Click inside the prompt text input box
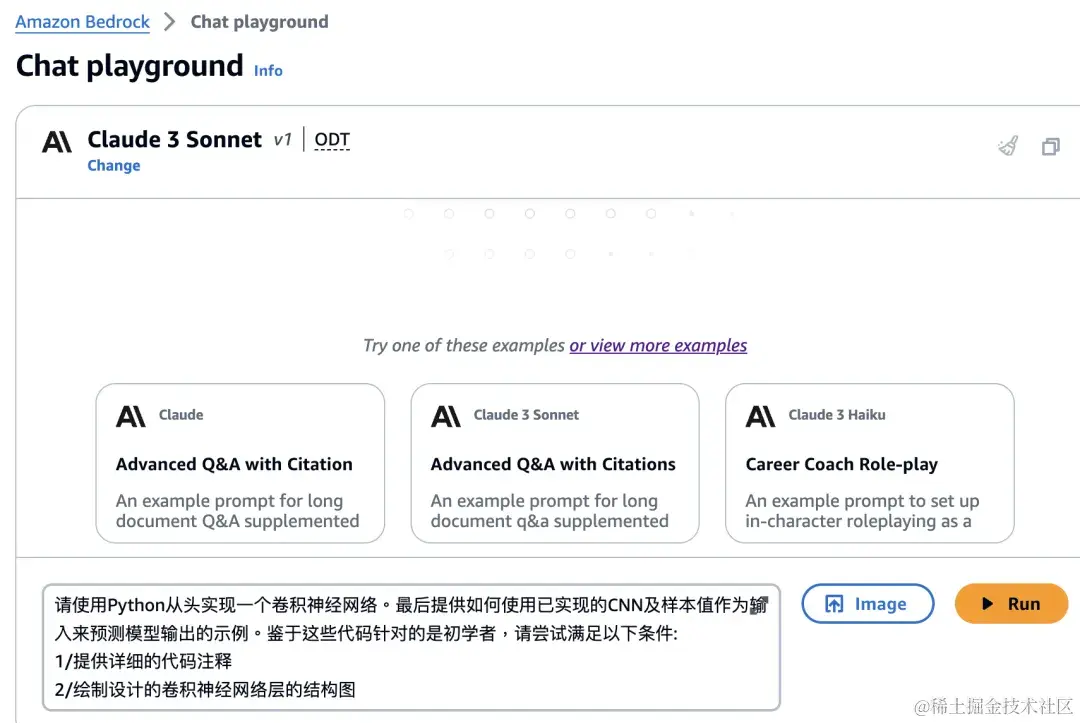The image size is (1080, 723). [410, 647]
